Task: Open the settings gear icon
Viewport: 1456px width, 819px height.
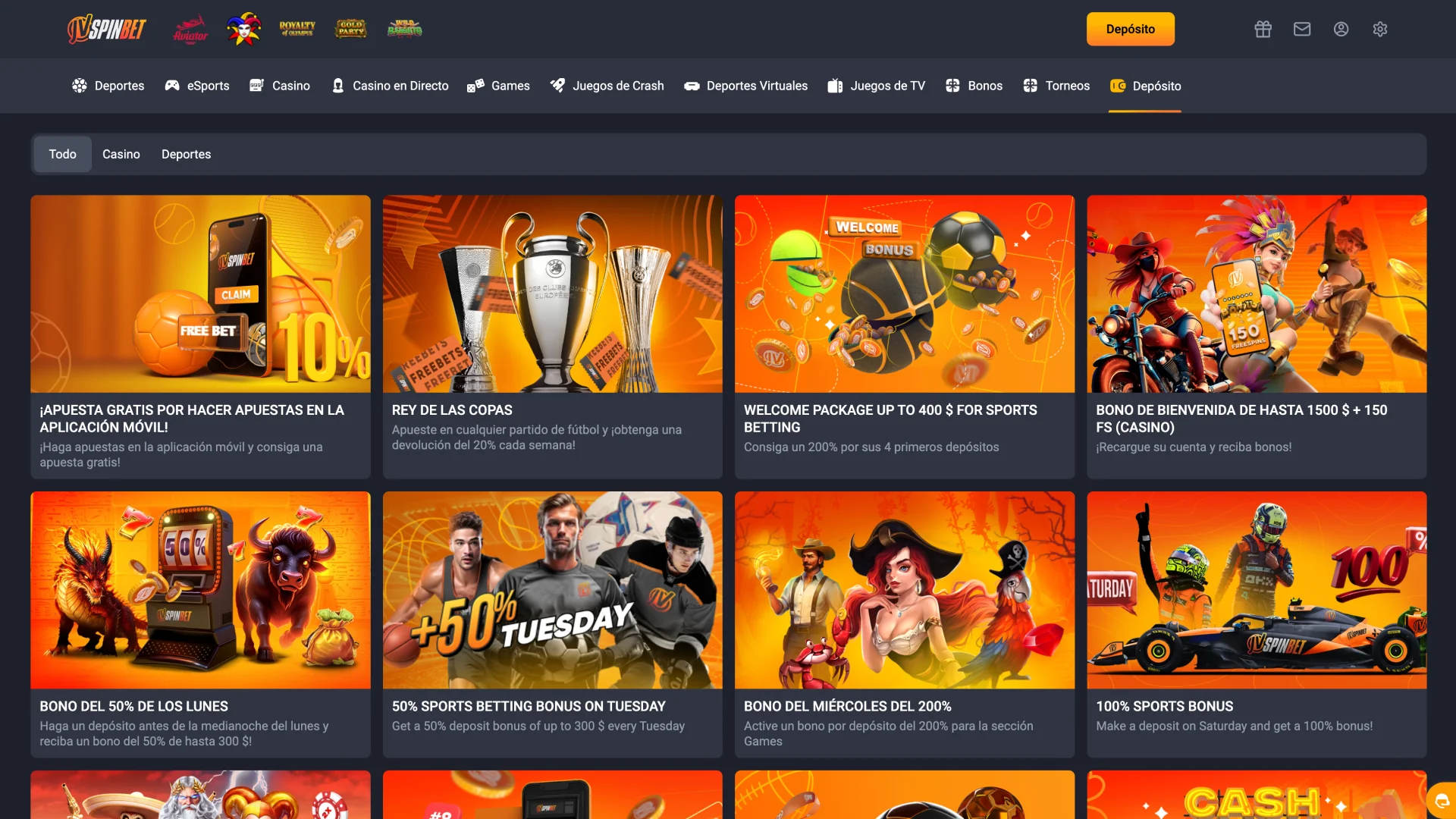Action: point(1380,29)
